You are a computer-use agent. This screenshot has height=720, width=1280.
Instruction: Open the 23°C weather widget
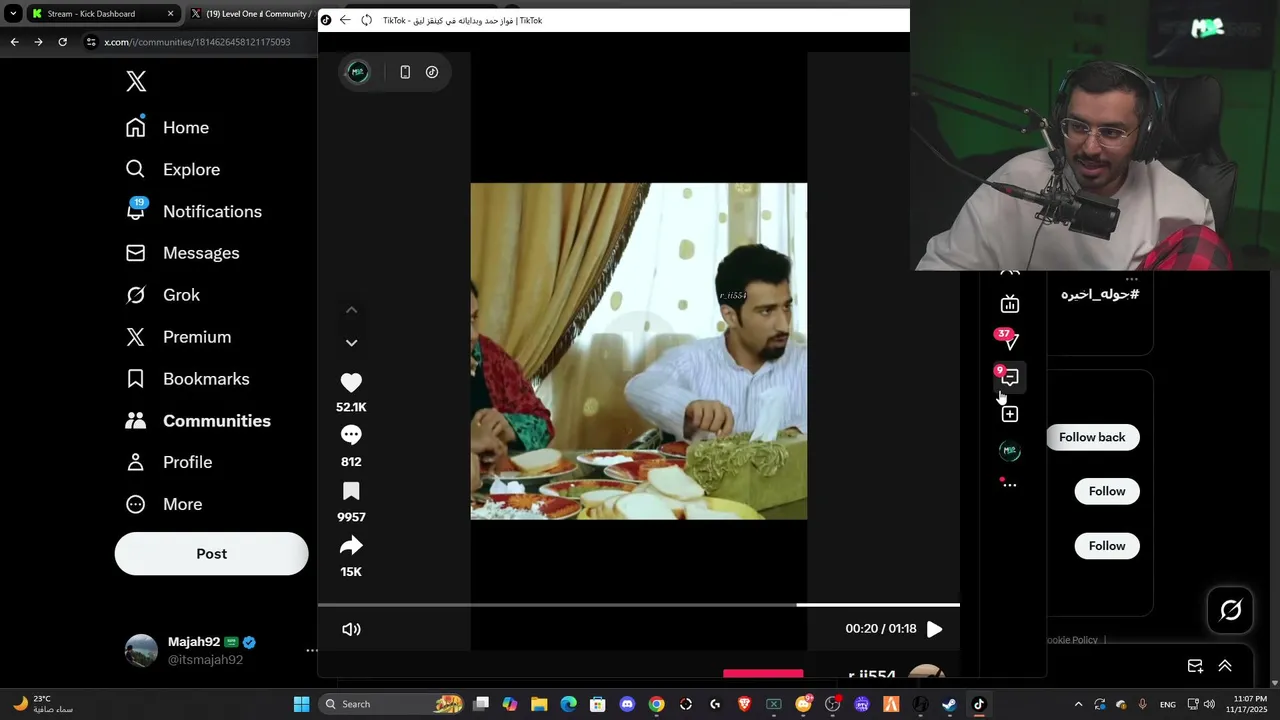point(42,704)
